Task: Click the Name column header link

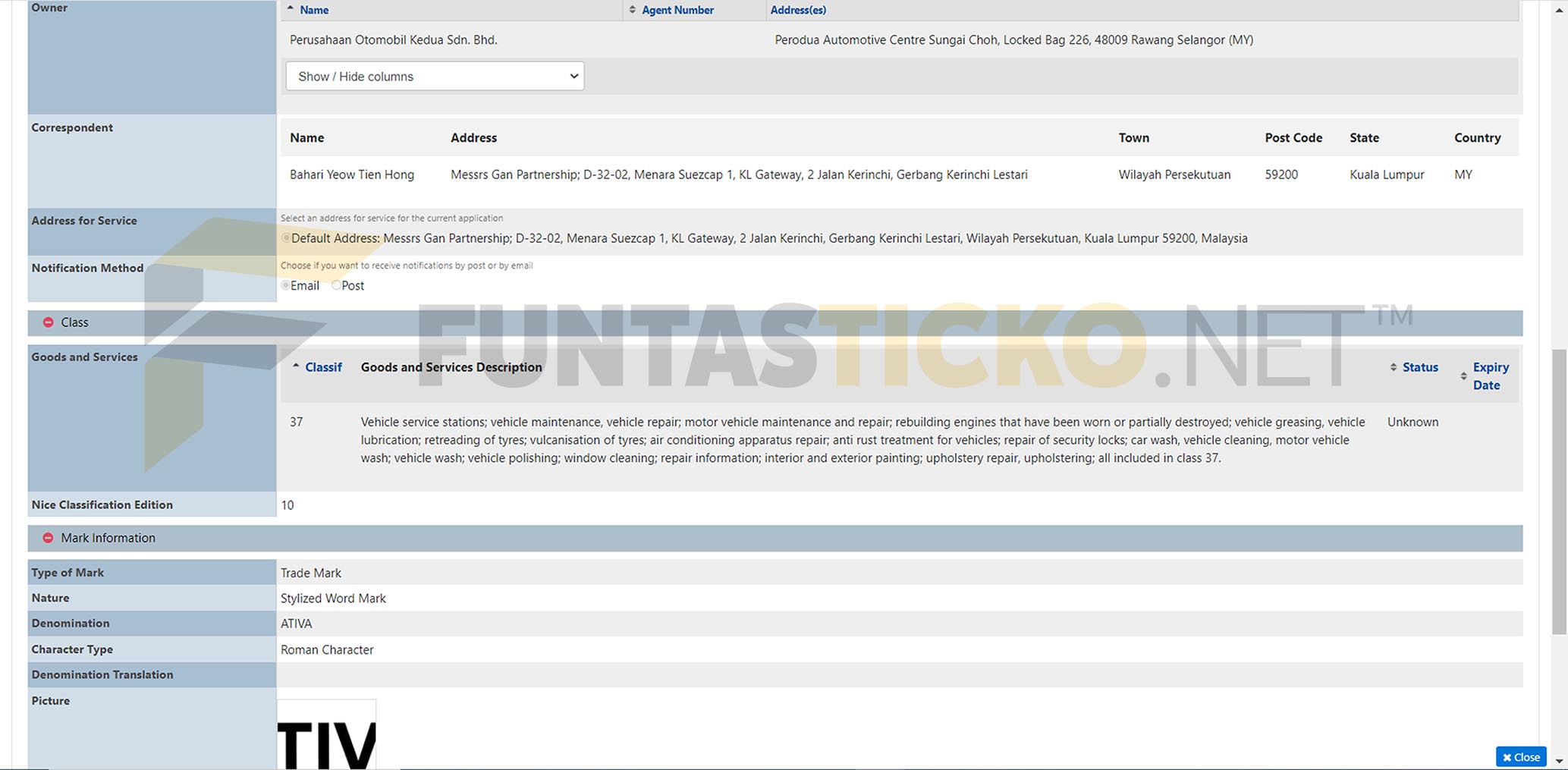Action: 314,10
